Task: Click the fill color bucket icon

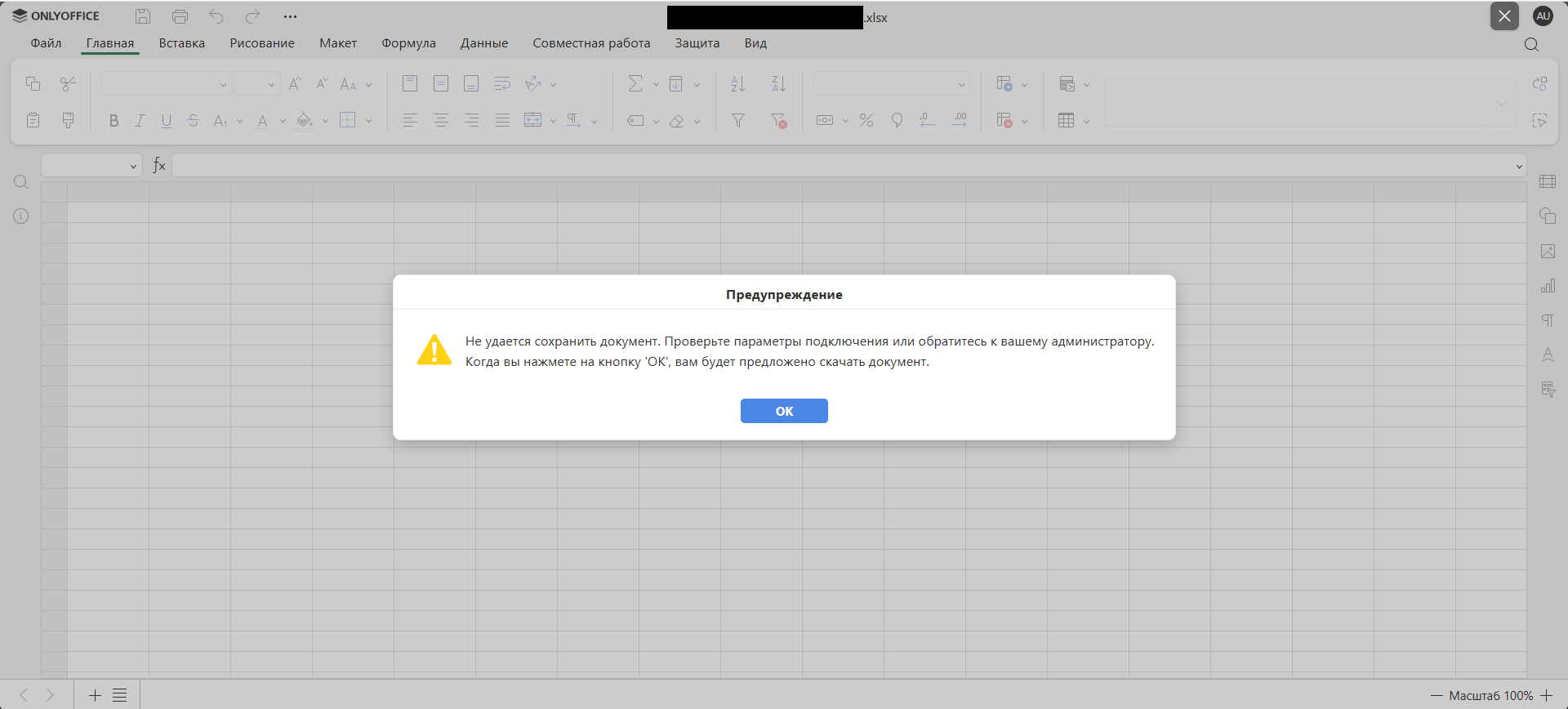Action: 305,121
